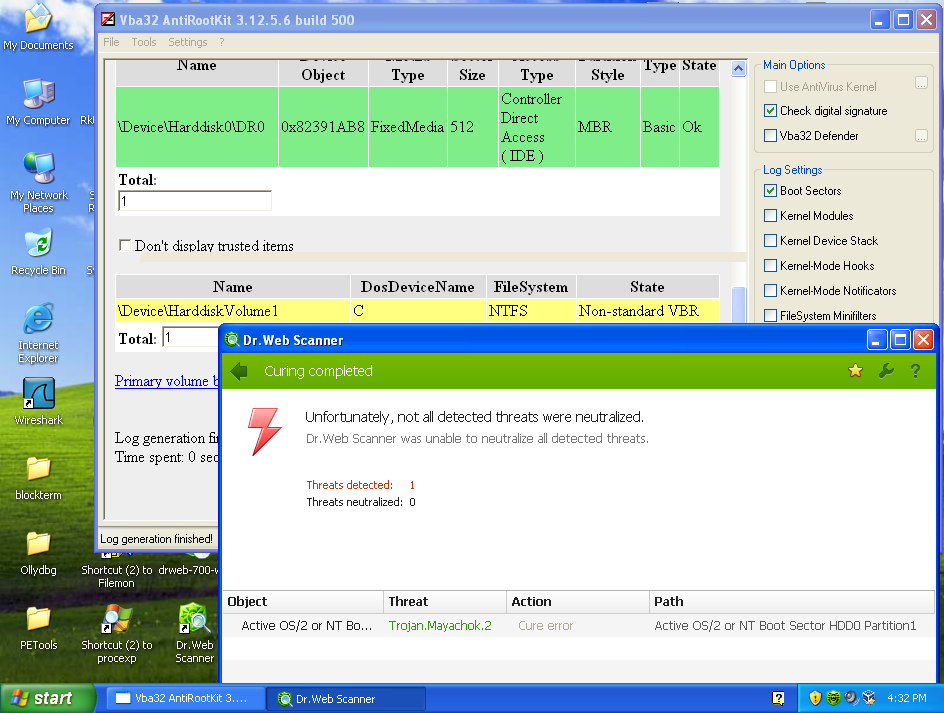Image resolution: width=944 pixels, height=713 pixels.
Task: Click the help icon in the taskbar
Action: (x=778, y=698)
